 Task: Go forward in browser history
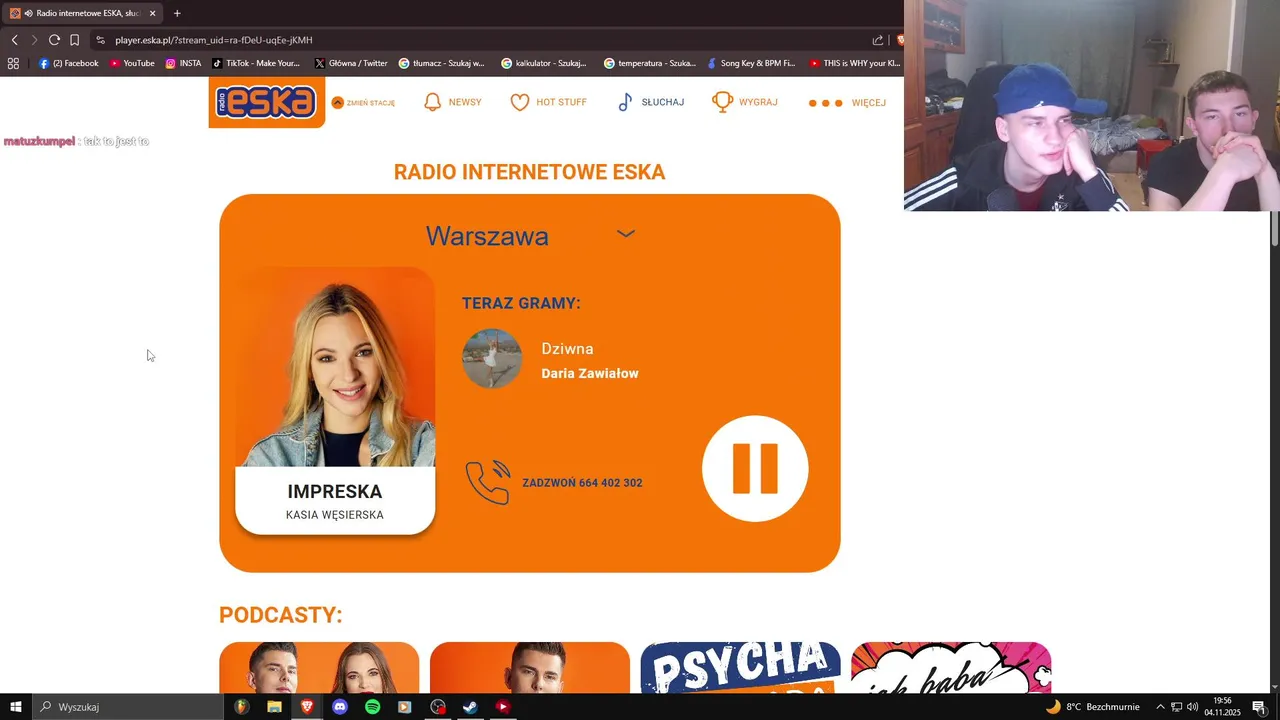(x=34, y=40)
